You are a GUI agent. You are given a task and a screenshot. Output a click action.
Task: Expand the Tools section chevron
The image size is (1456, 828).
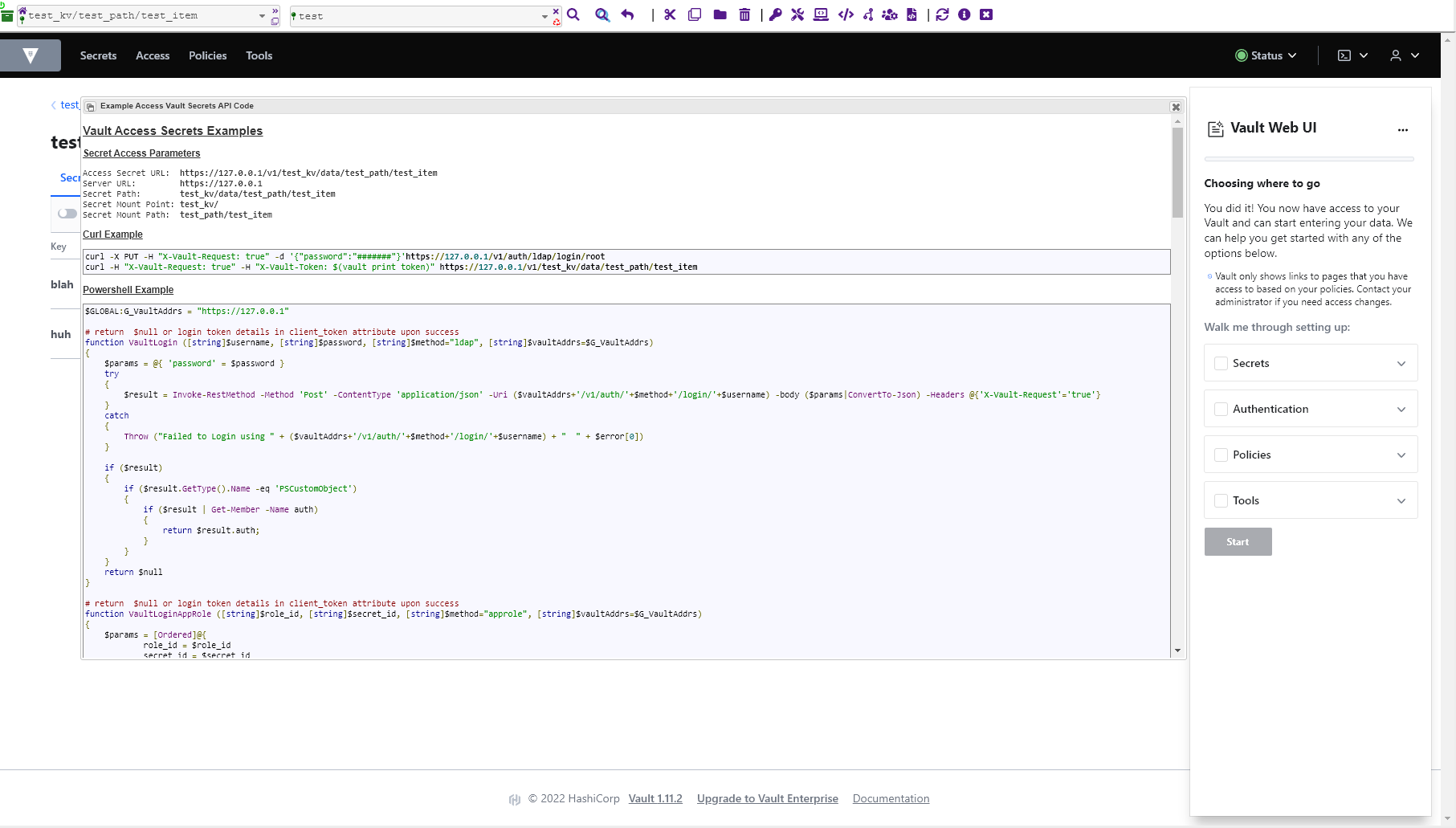[1401, 501]
